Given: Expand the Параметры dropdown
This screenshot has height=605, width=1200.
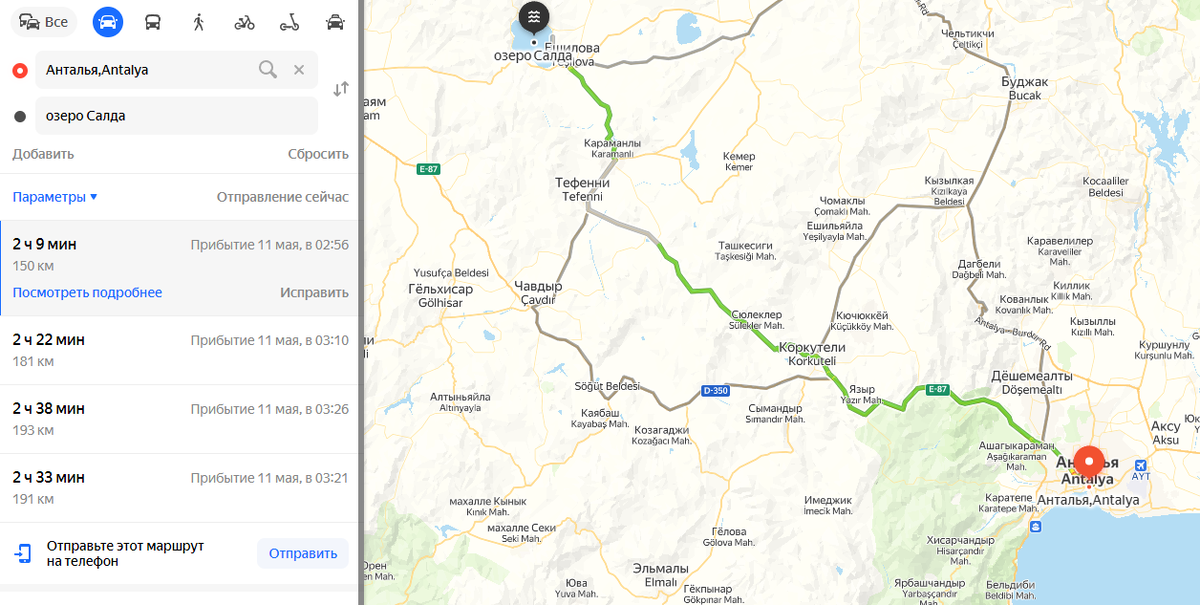Looking at the screenshot, I should pos(55,197).
